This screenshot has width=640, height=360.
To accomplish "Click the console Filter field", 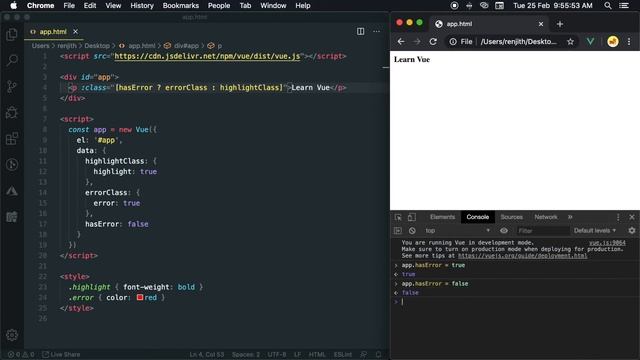I will (542, 231).
